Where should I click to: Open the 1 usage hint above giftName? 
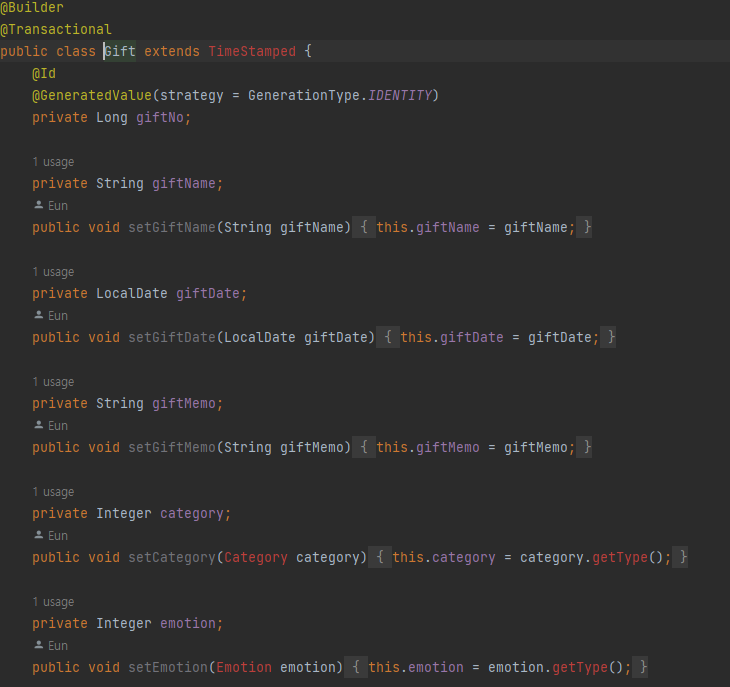click(x=53, y=162)
